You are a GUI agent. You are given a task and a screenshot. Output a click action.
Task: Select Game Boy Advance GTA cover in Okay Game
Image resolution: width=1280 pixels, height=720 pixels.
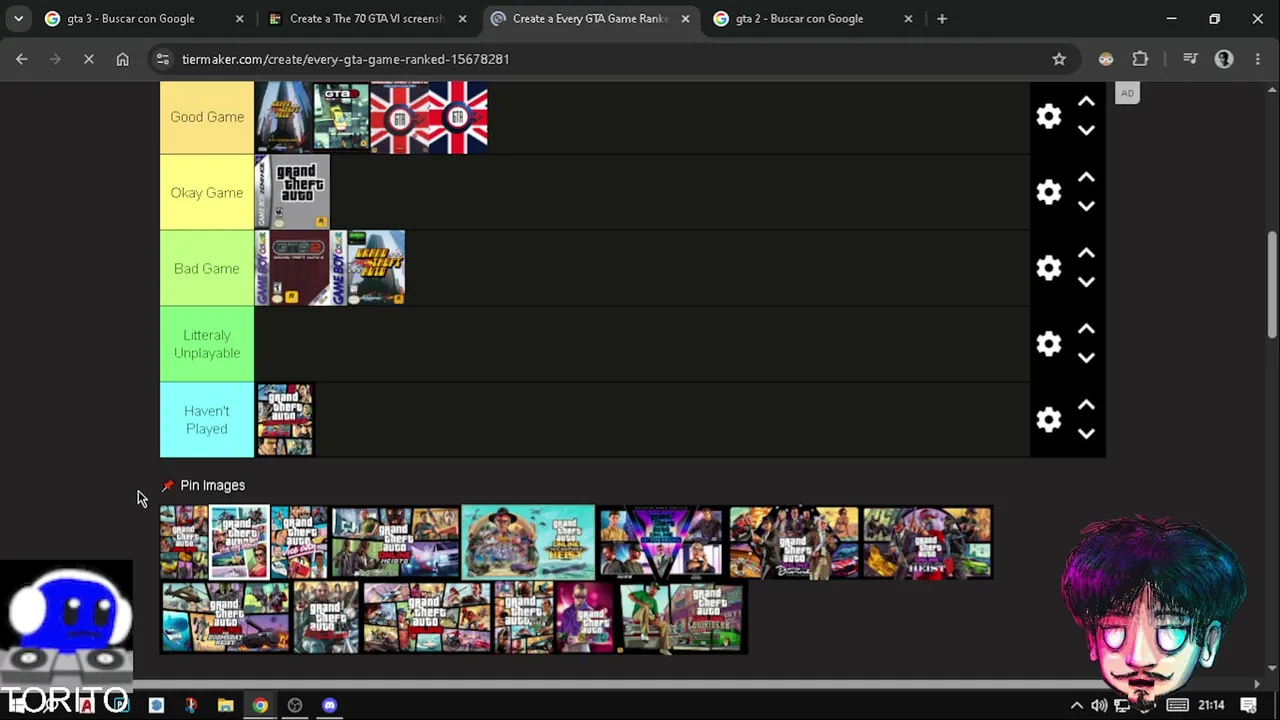click(x=293, y=192)
